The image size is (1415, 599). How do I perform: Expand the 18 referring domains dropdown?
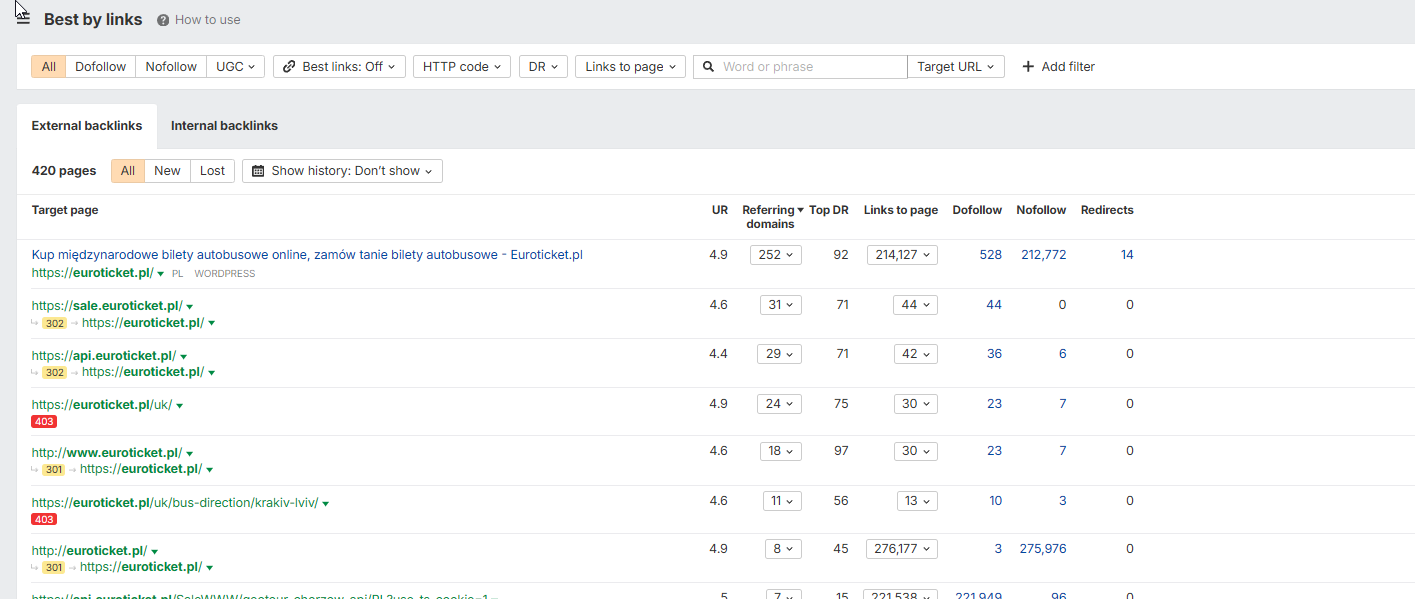779,451
